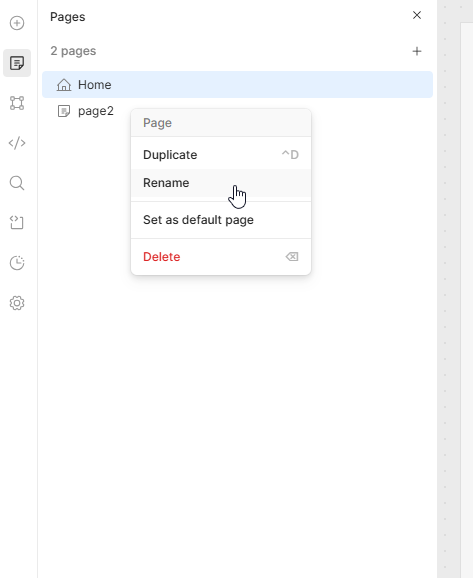Choose Delete from the context menu
The width and height of the screenshot is (473, 578).
click(221, 257)
